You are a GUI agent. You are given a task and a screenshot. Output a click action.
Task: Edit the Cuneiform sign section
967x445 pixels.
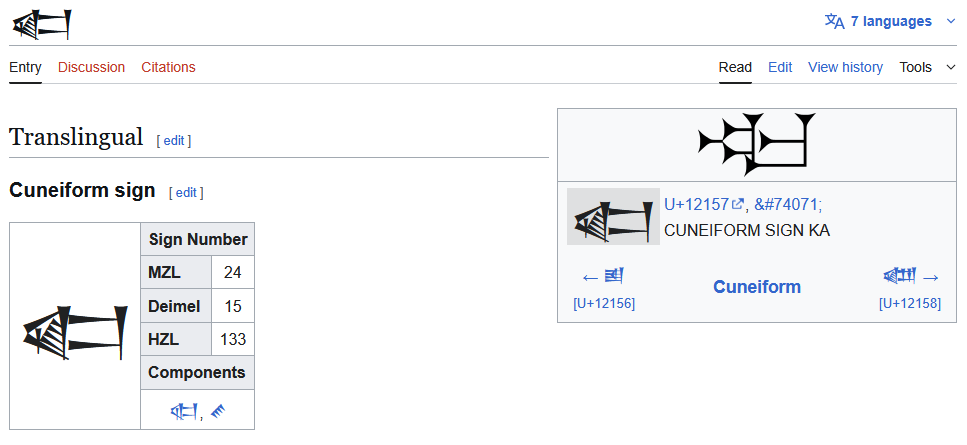point(186,192)
